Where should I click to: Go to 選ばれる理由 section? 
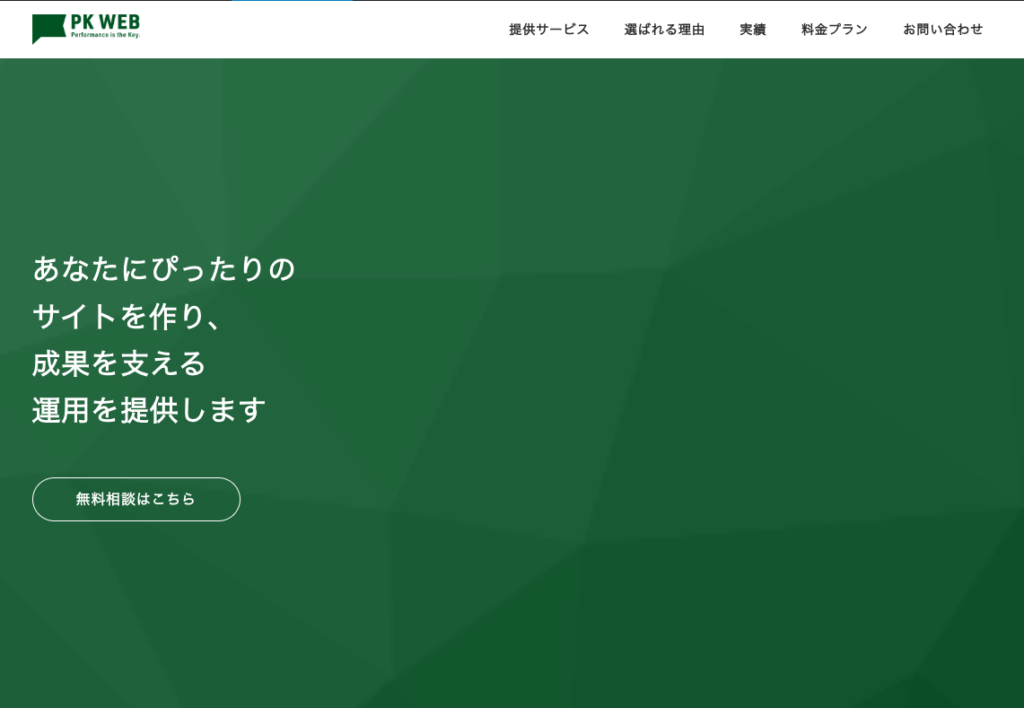[x=664, y=29]
